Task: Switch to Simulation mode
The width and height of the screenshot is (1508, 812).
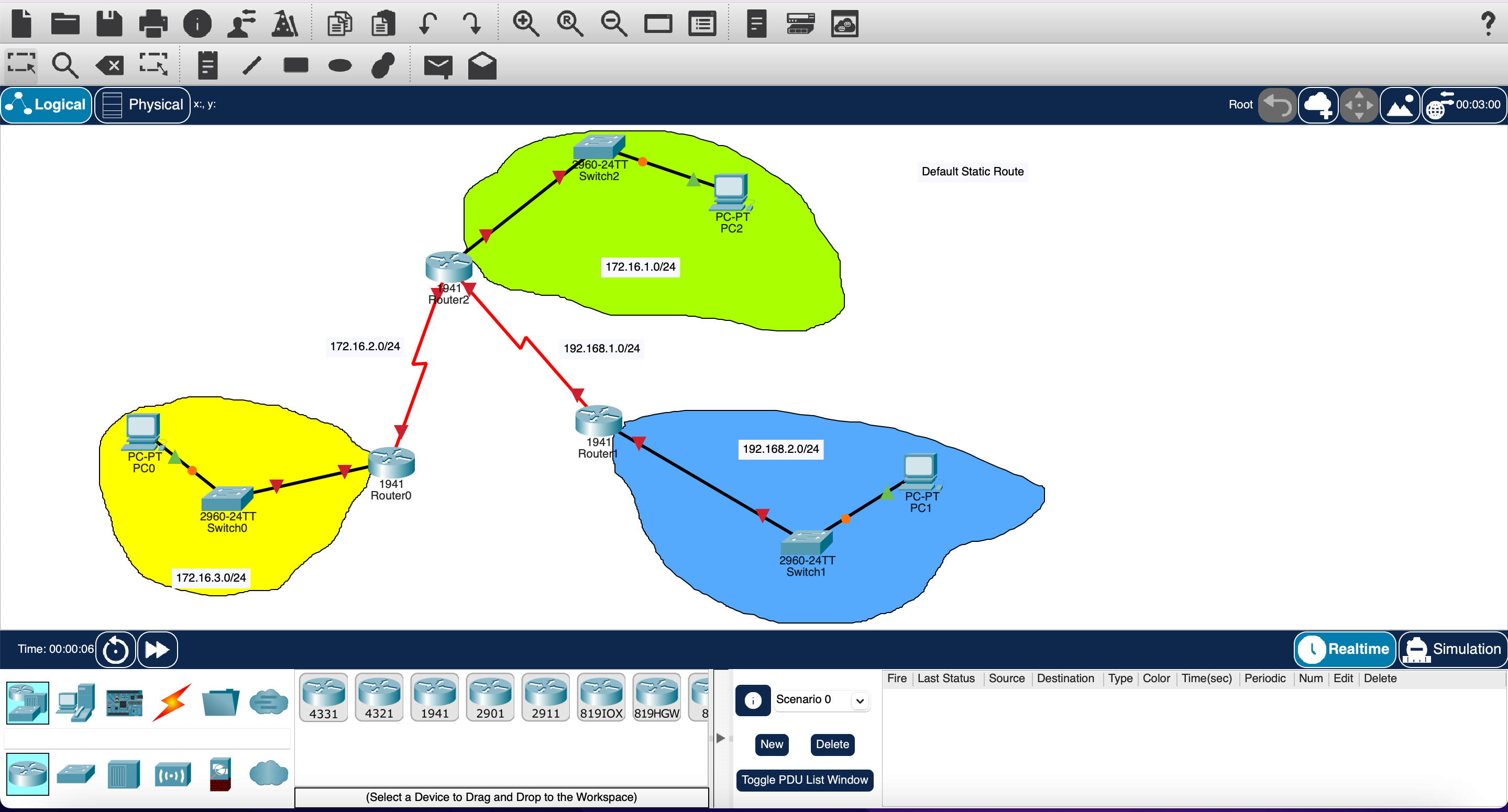Action: (x=1453, y=649)
